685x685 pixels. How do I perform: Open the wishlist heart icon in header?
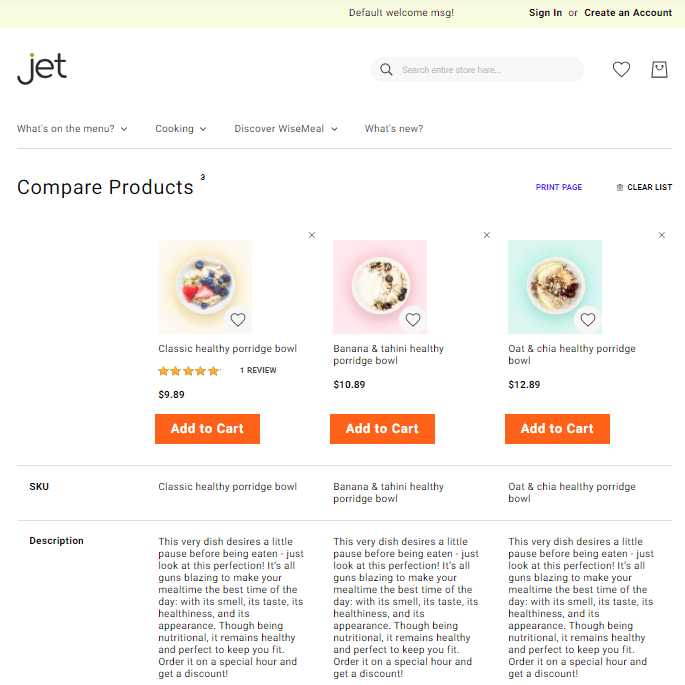(621, 69)
